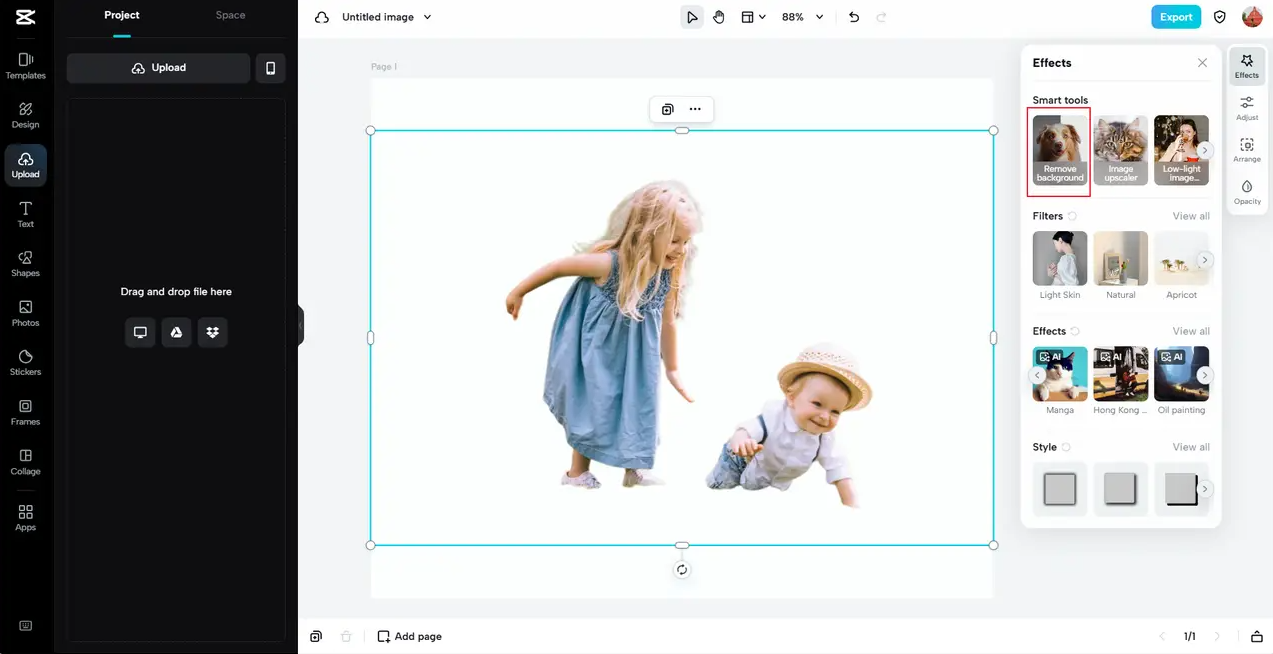Viewport: 1273px width, 654px height.
Task: Click the rotate handle below image
Action: click(682, 570)
